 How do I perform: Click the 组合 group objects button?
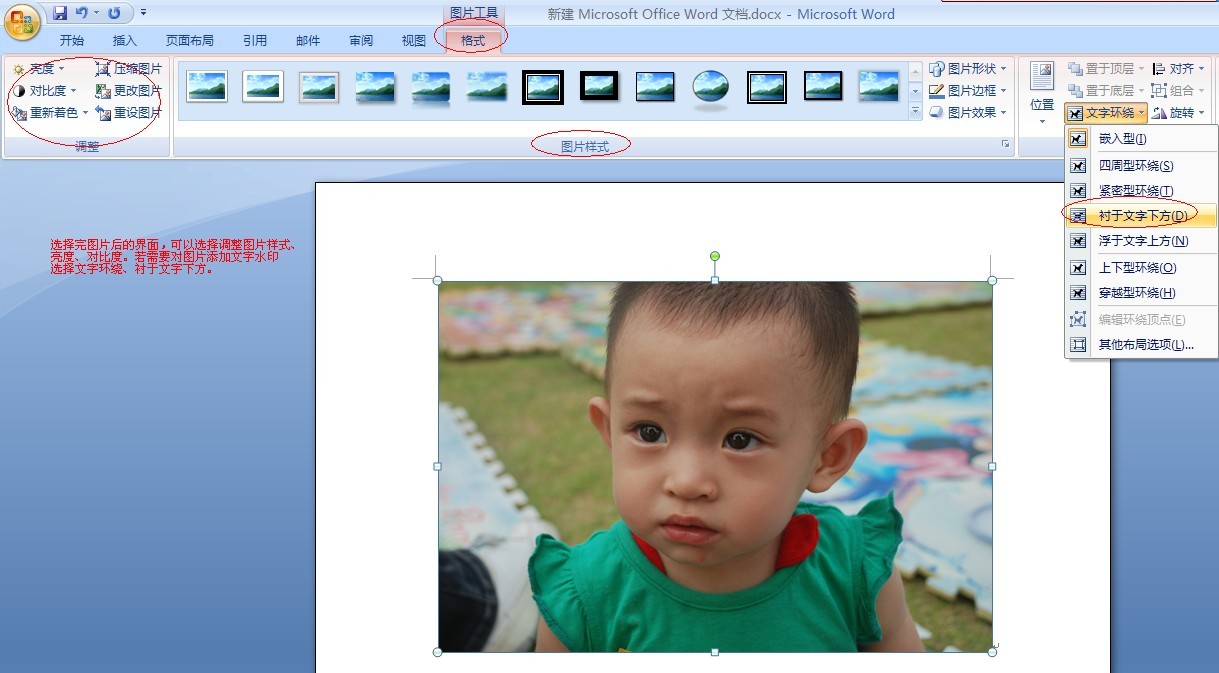click(x=1180, y=91)
